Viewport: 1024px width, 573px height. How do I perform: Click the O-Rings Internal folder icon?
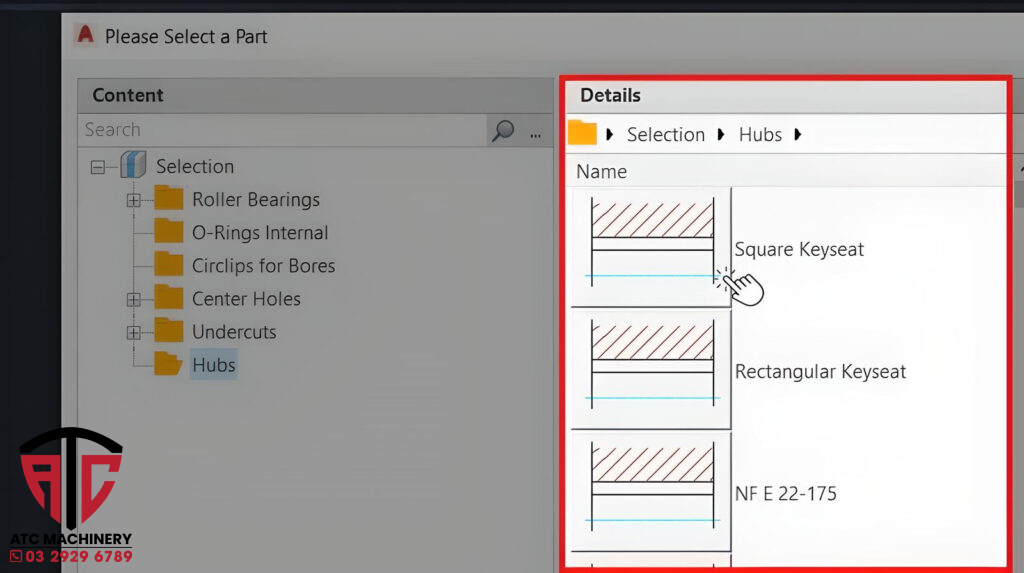(x=168, y=233)
